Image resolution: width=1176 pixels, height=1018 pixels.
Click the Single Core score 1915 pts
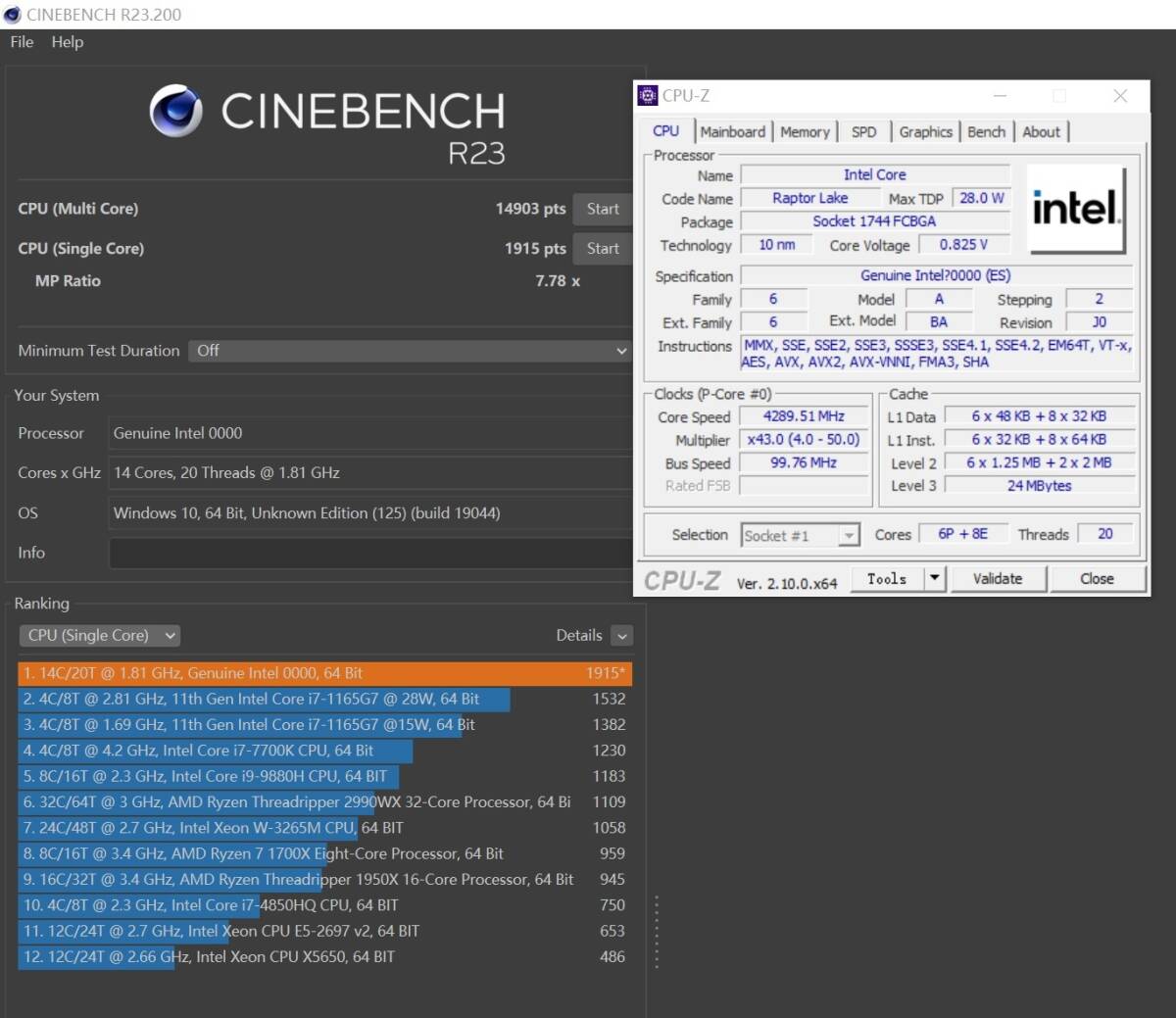tap(535, 249)
